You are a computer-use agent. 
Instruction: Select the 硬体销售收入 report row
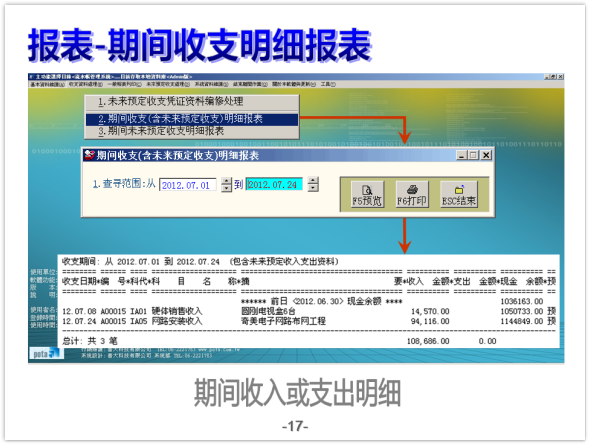pyautogui.click(x=309, y=311)
